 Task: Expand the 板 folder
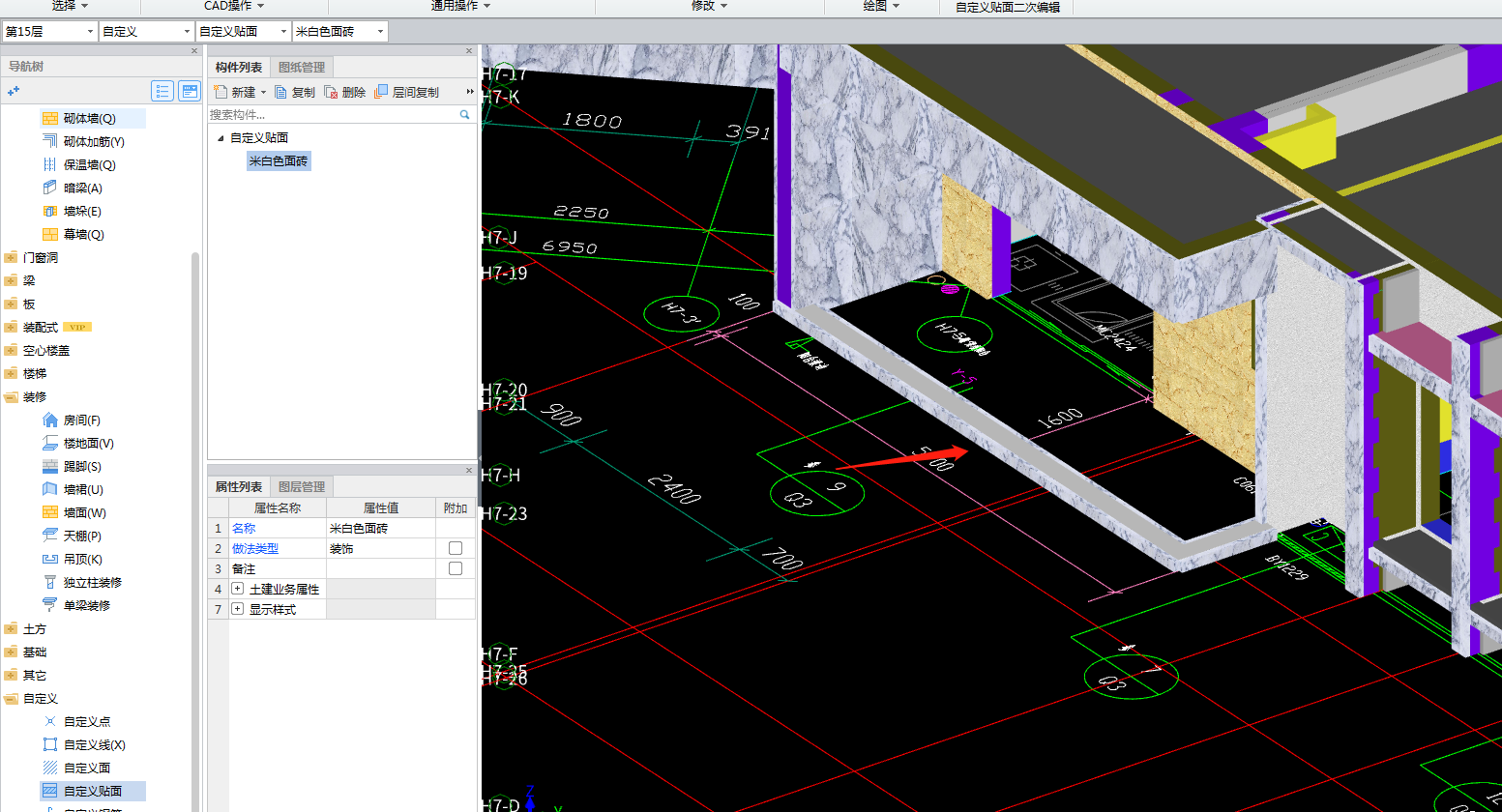click(x=11, y=304)
